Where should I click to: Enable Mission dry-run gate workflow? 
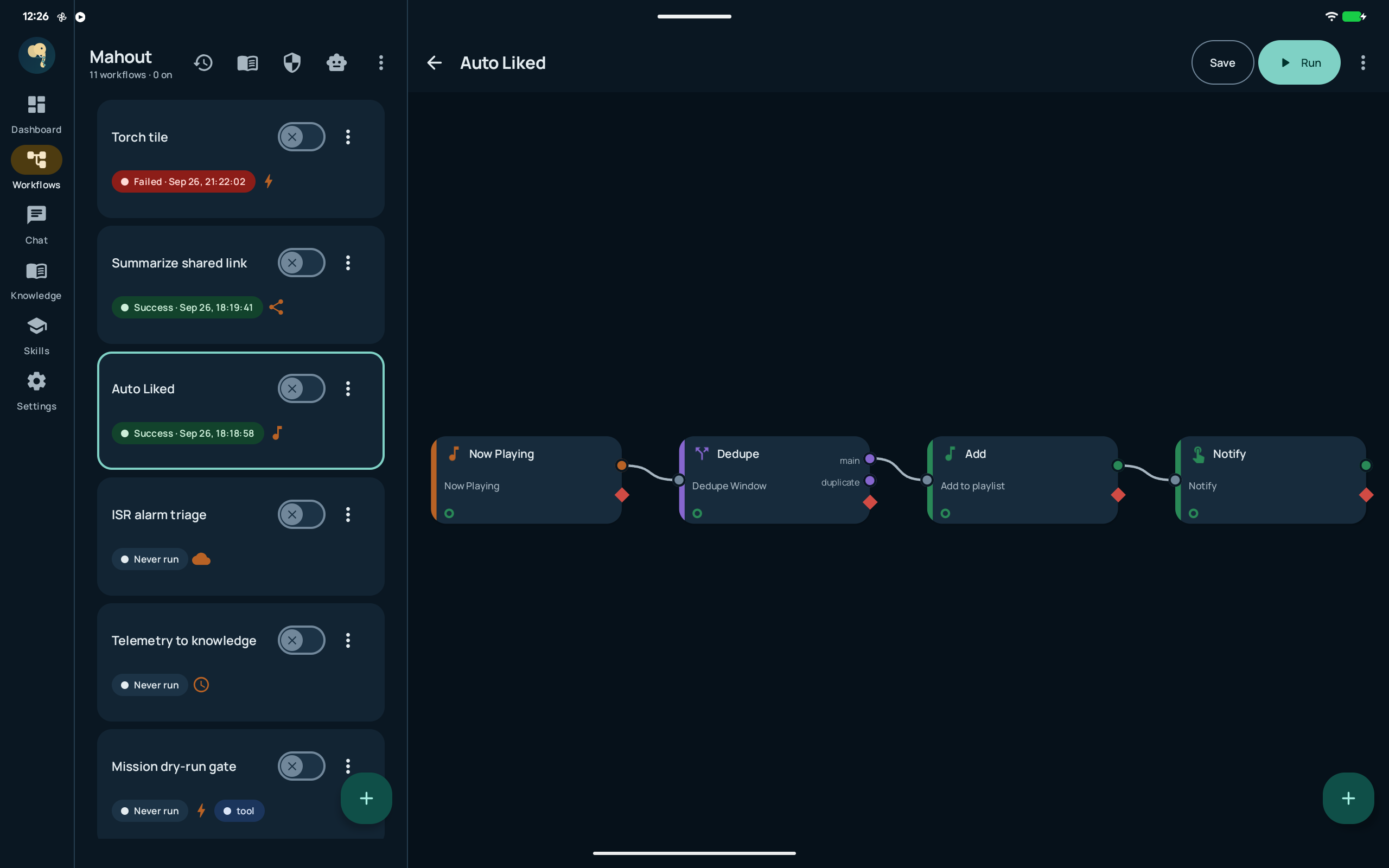(301, 765)
